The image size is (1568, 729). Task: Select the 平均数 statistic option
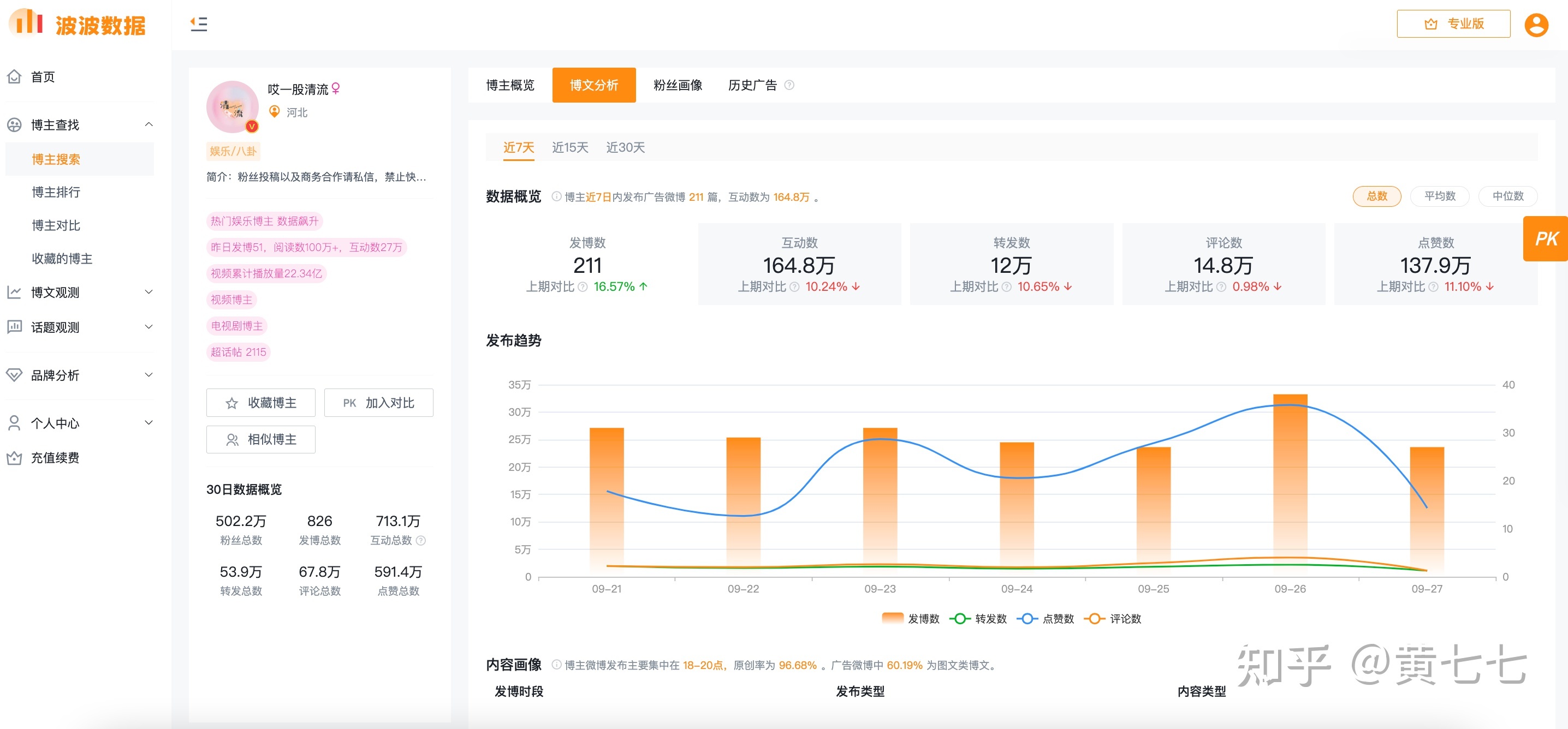(x=1439, y=196)
